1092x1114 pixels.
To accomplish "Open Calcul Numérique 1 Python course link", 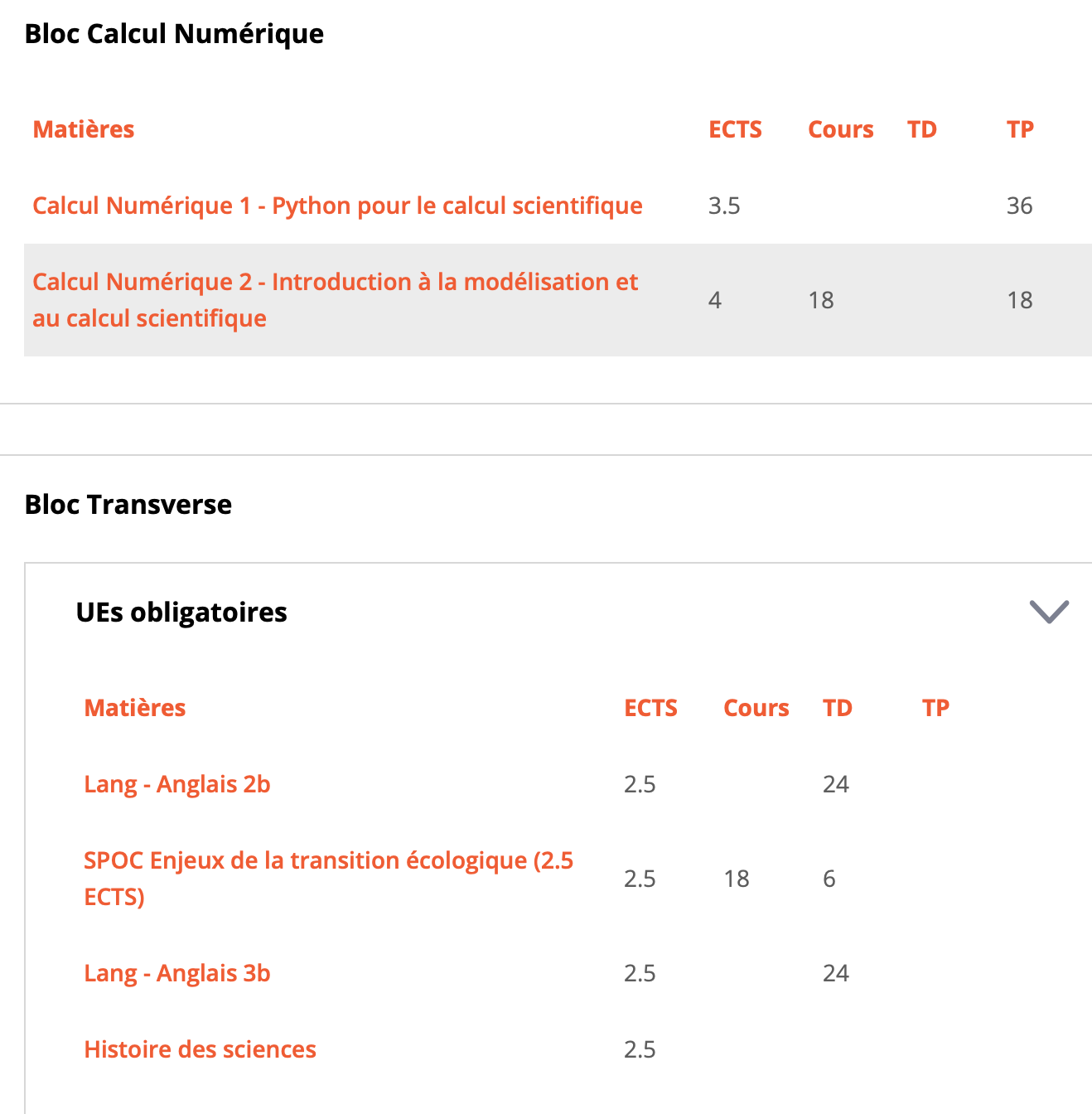I will click(337, 206).
